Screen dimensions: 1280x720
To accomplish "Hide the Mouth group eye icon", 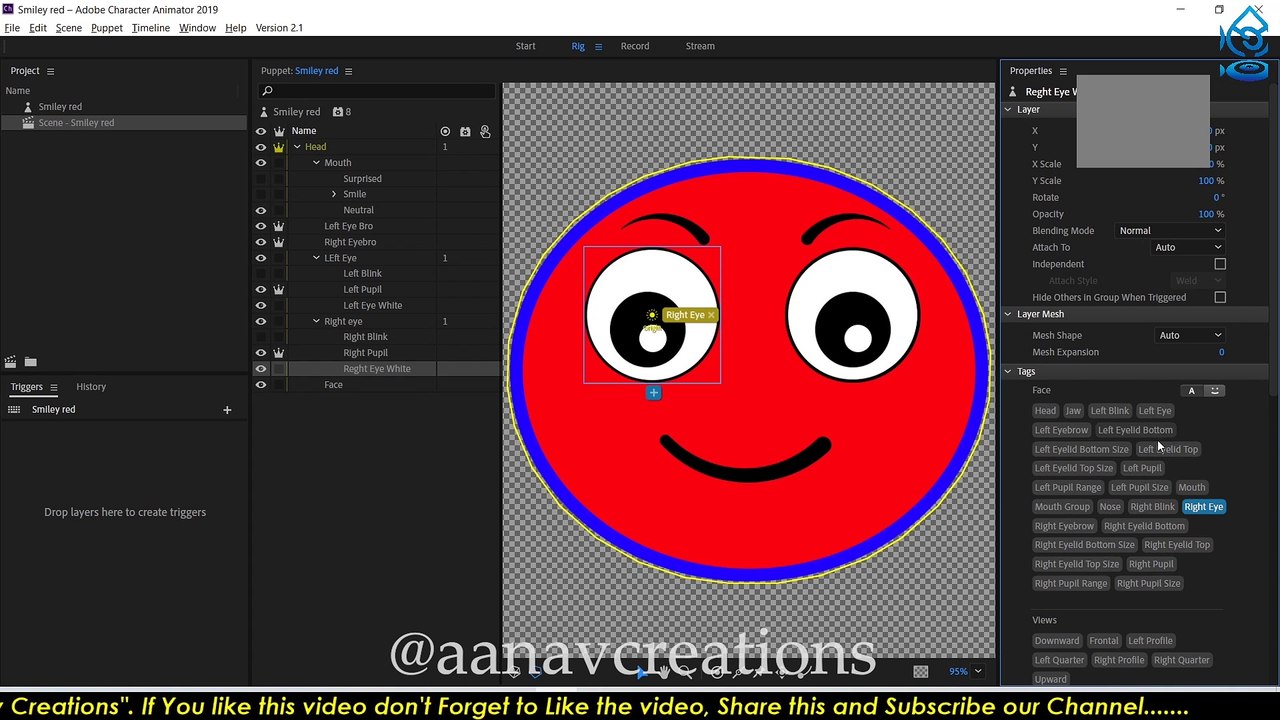I will pos(261,163).
